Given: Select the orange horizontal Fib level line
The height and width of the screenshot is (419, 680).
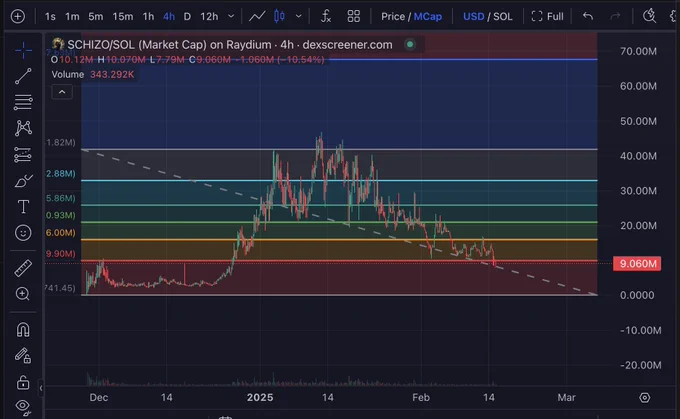Looking at the screenshot, I should click(339, 239).
